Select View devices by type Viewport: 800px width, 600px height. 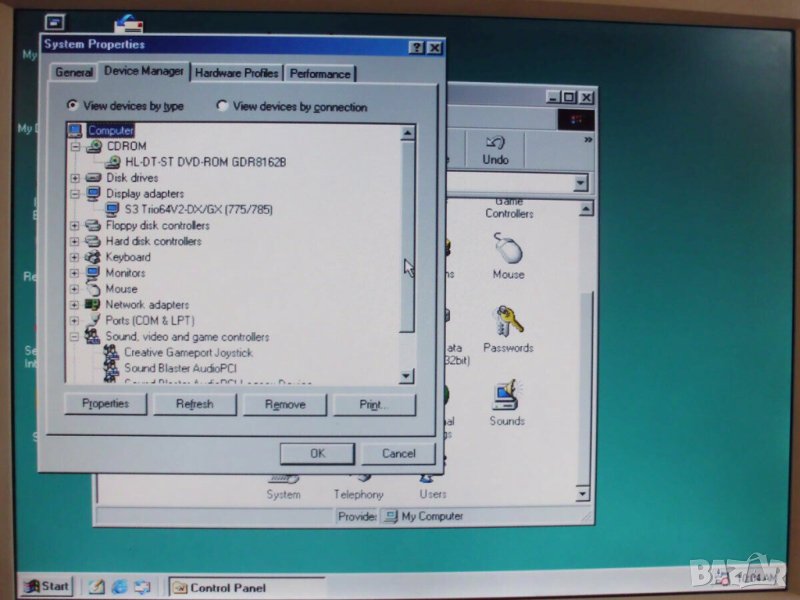point(72,106)
